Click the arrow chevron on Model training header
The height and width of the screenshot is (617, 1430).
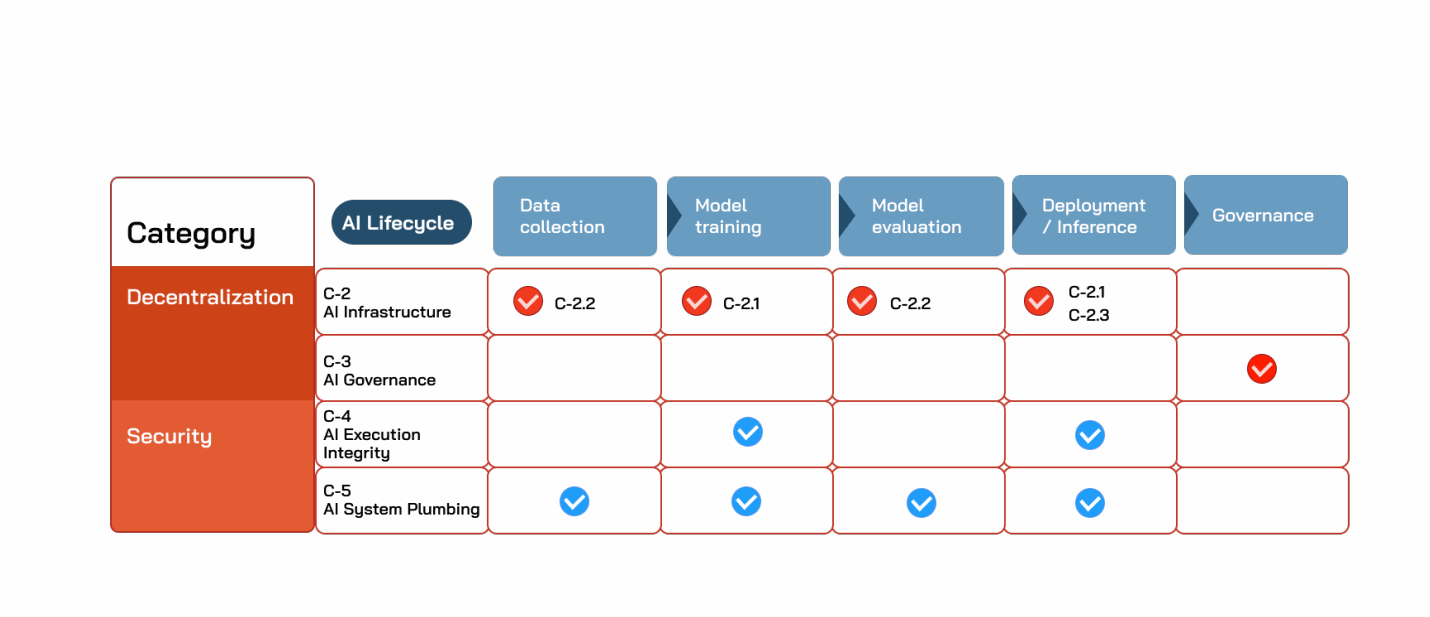(675, 215)
